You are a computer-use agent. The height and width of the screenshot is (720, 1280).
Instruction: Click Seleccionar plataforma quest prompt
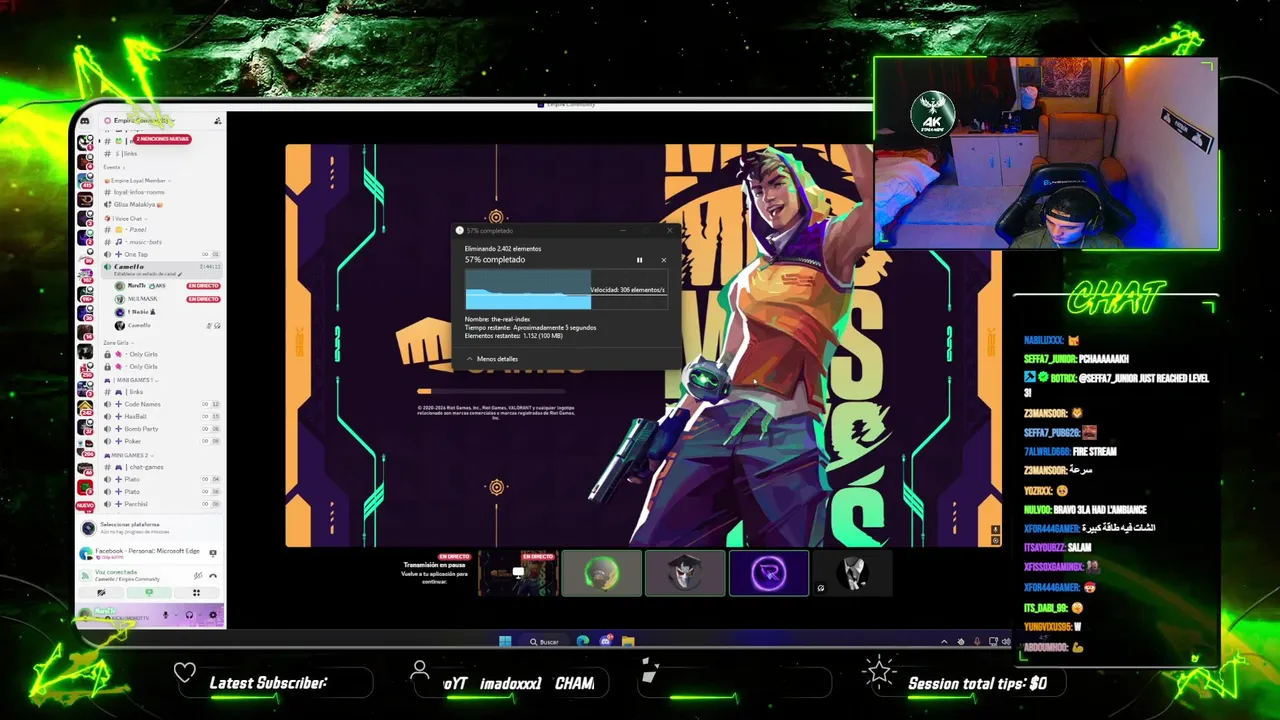click(150, 528)
